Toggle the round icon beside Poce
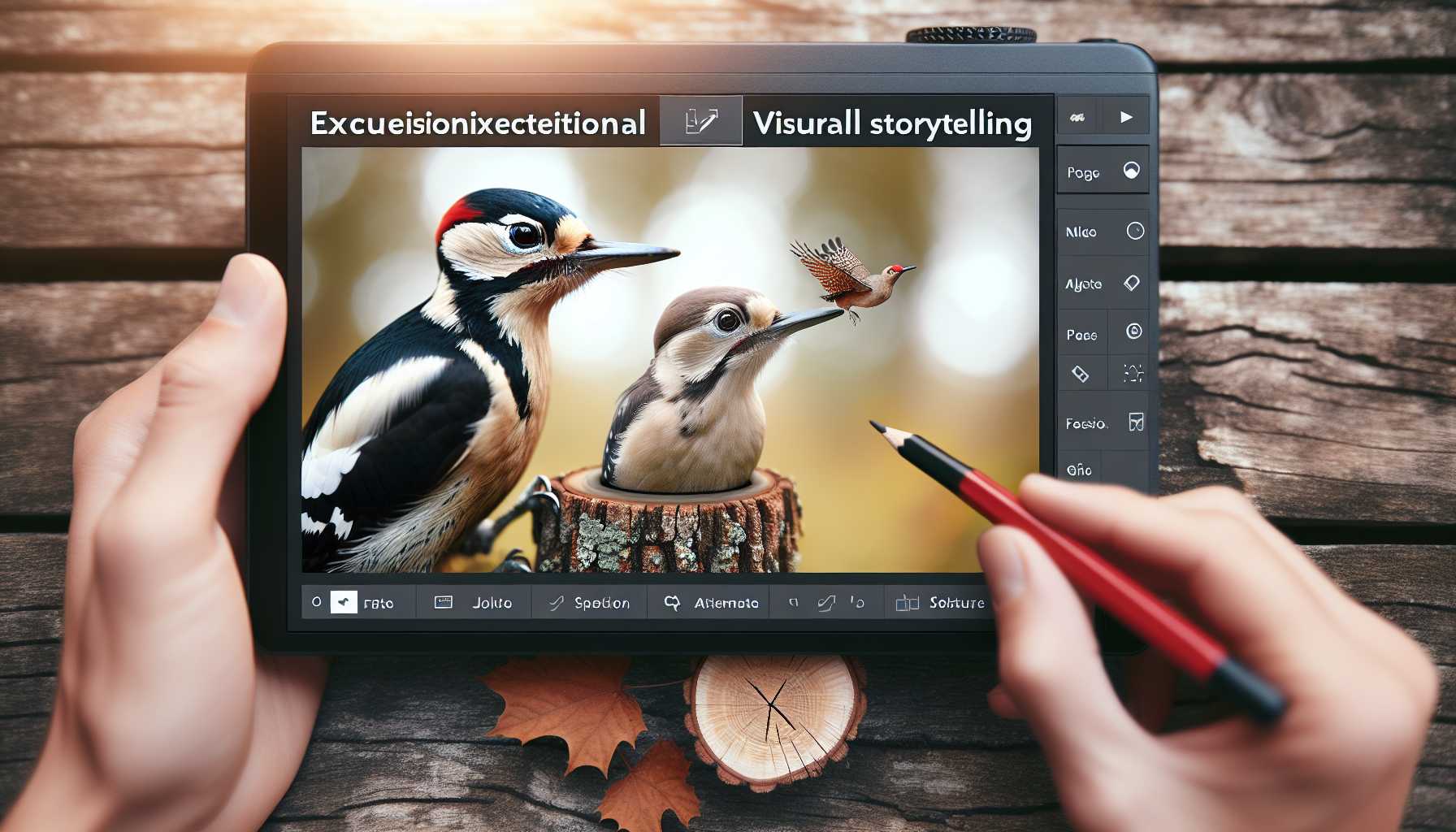 [1133, 331]
